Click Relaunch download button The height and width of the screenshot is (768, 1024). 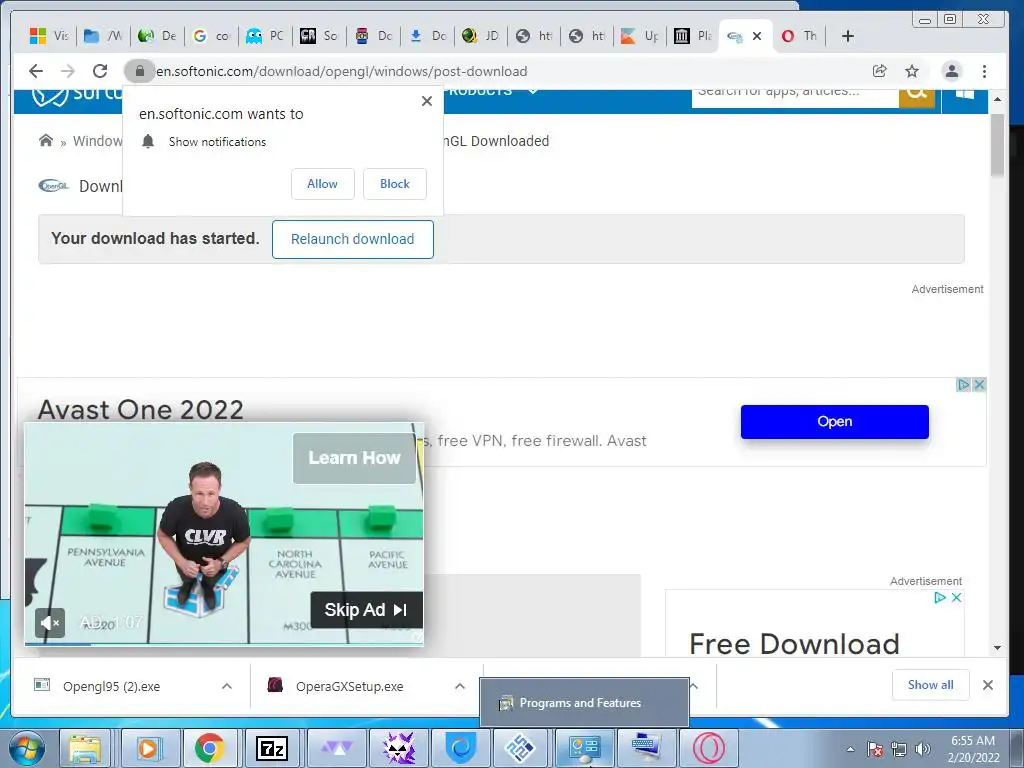(353, 239)
